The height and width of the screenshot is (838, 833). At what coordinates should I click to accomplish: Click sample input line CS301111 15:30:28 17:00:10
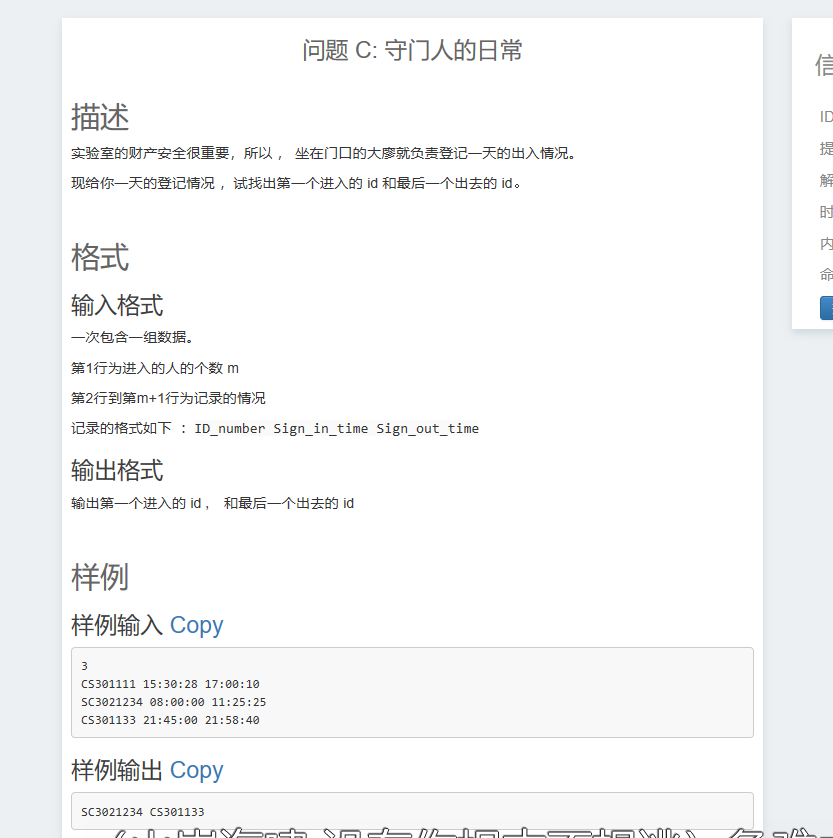point(170,684)
